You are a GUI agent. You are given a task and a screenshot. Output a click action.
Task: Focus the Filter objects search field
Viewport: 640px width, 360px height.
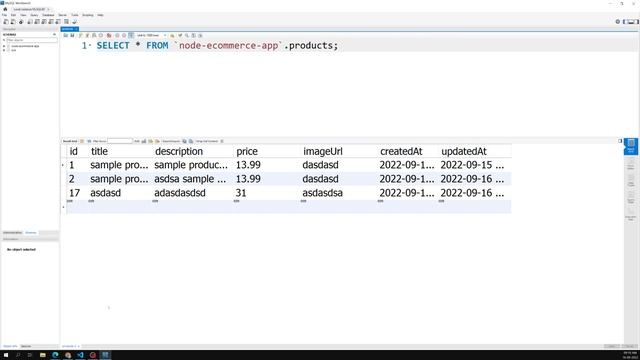[x=32, y=40]
